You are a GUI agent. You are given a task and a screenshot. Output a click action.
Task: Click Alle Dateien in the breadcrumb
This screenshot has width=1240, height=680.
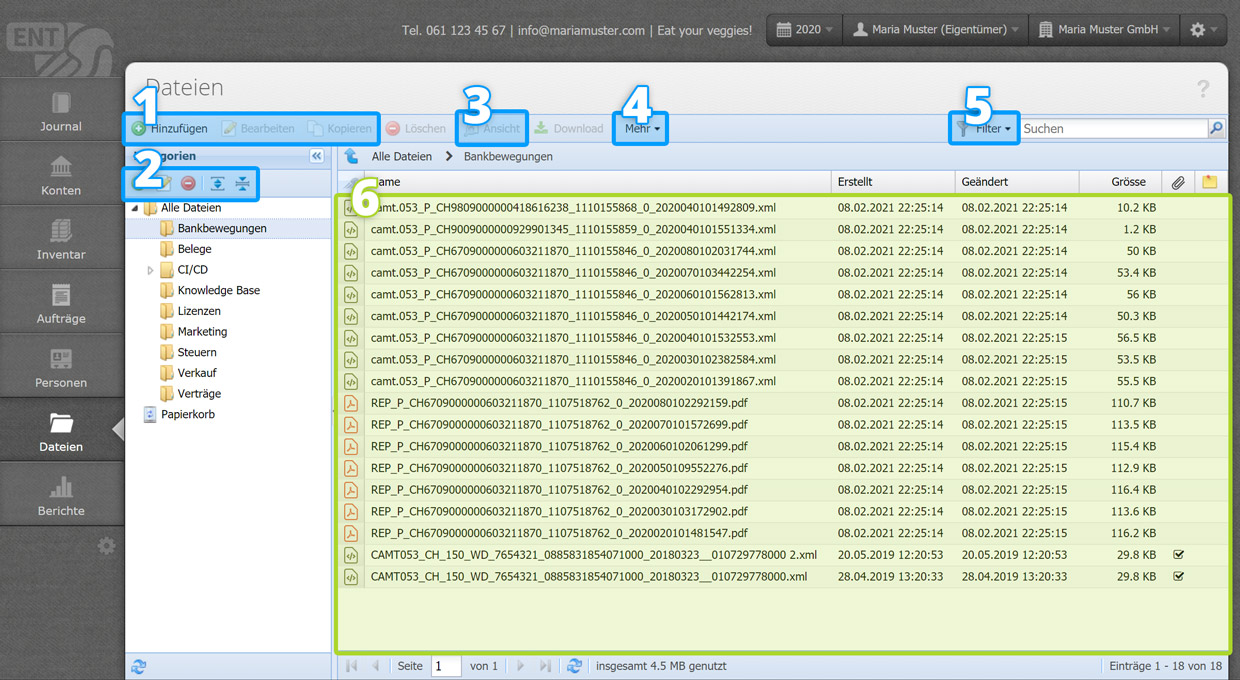click(x=402, y=156)
